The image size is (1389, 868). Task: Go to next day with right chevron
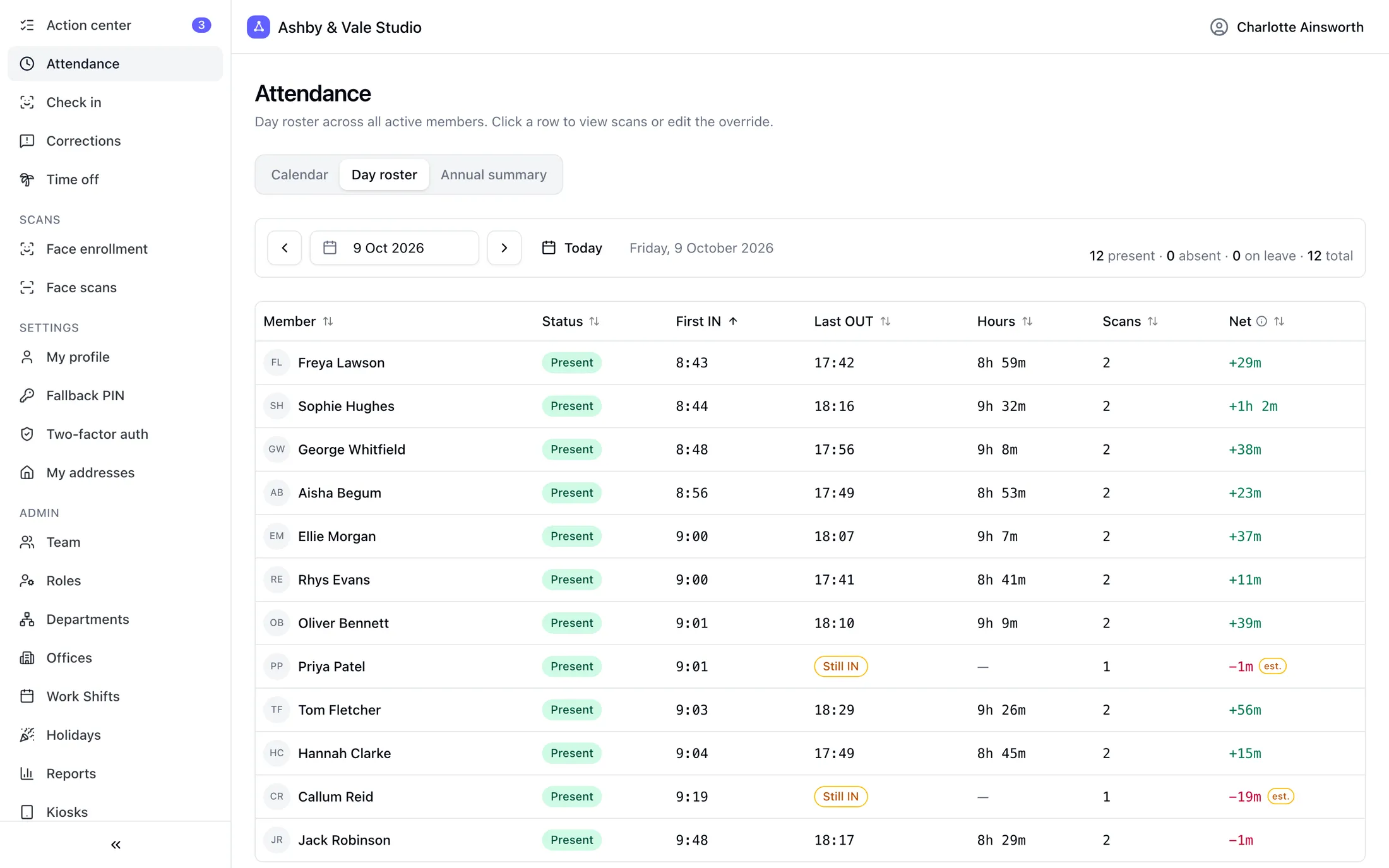[504, 247]
